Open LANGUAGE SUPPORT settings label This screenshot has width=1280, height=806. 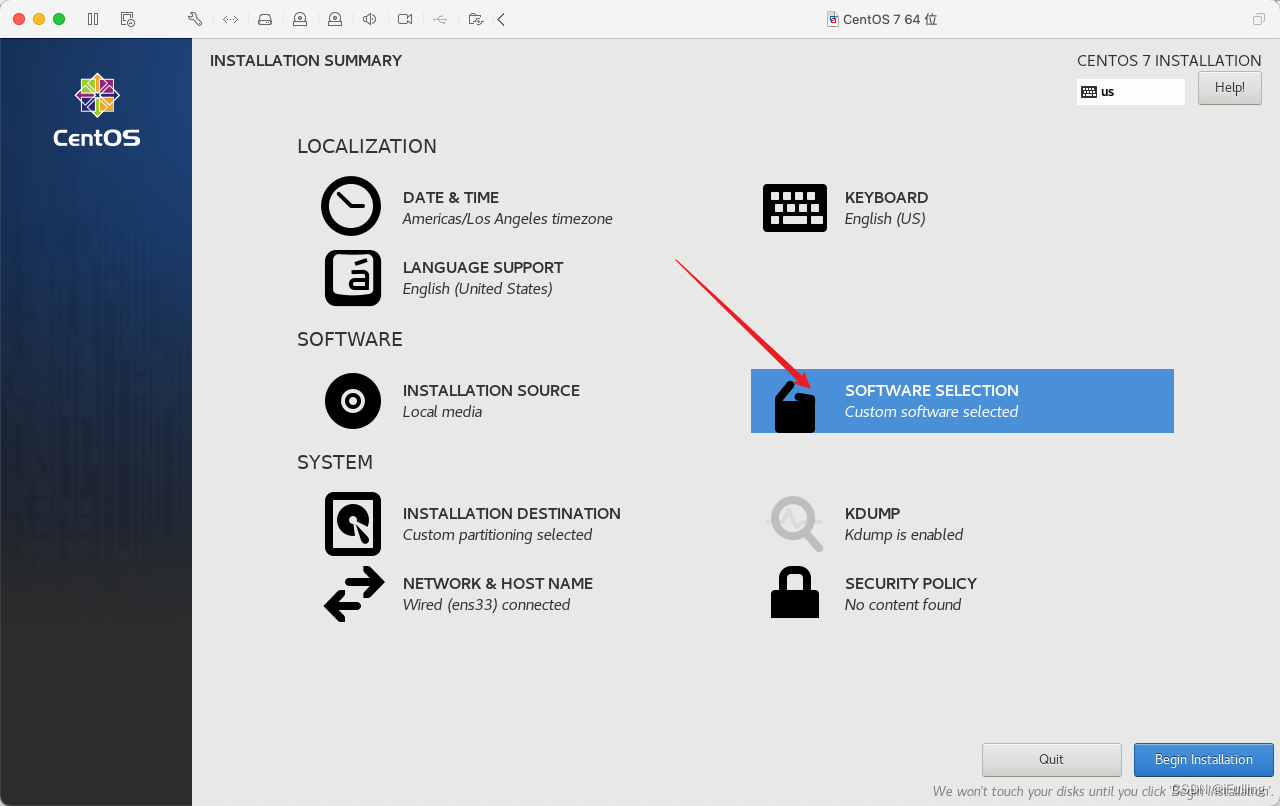pos(483,268)
